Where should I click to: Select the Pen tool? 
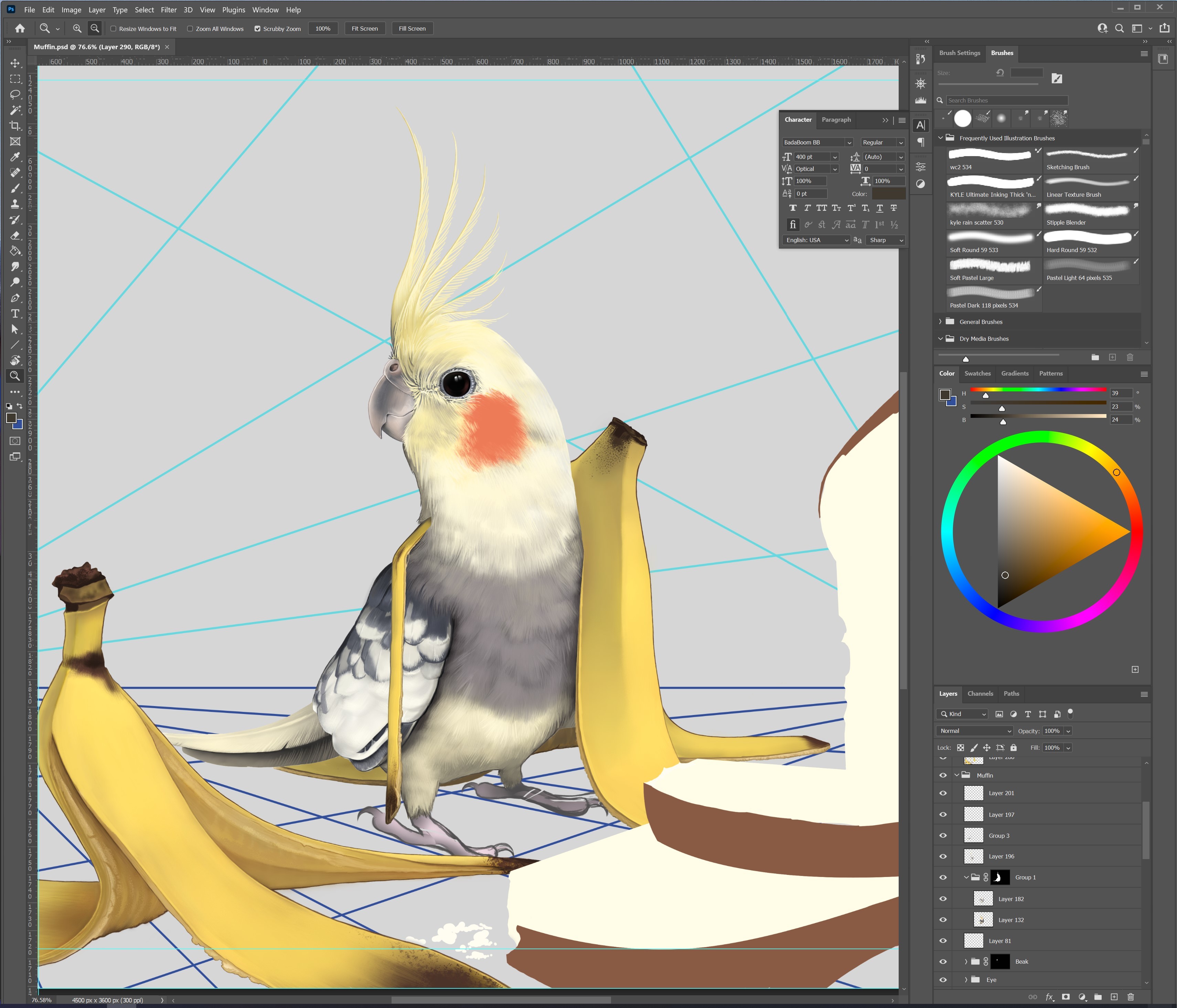coord(15,297)
